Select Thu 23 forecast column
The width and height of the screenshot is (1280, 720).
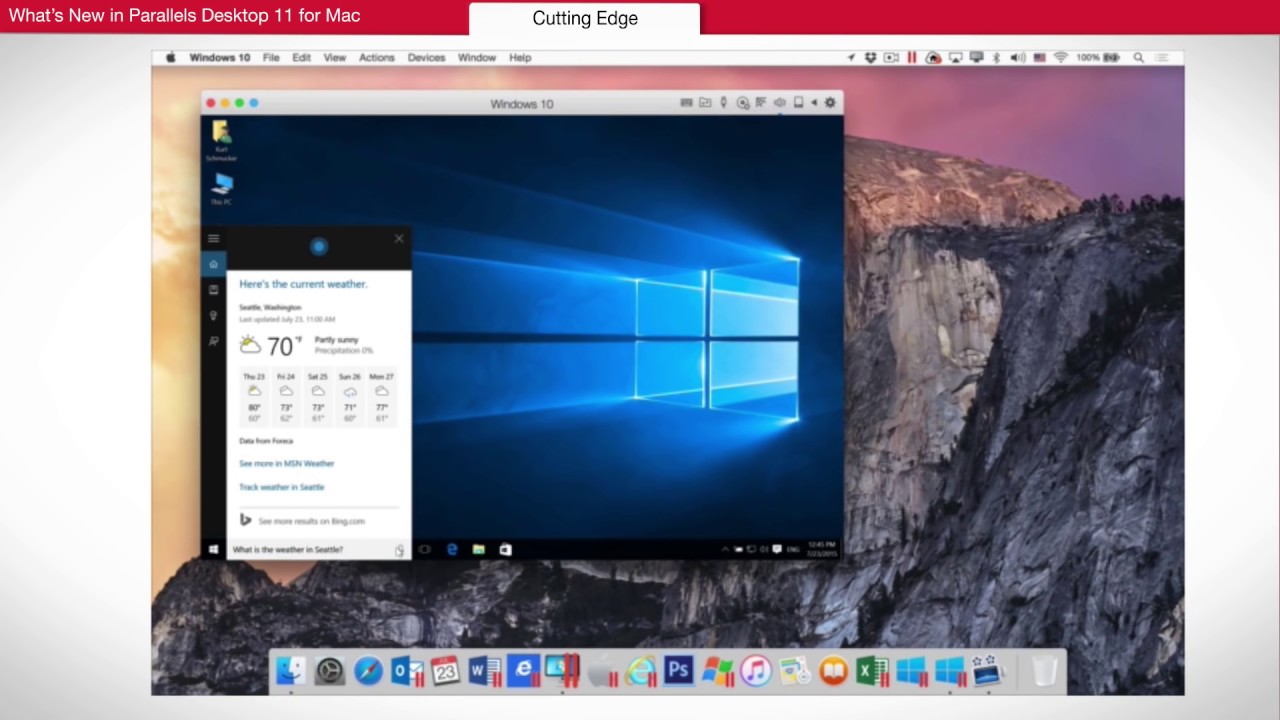click(x=254, y=398)
